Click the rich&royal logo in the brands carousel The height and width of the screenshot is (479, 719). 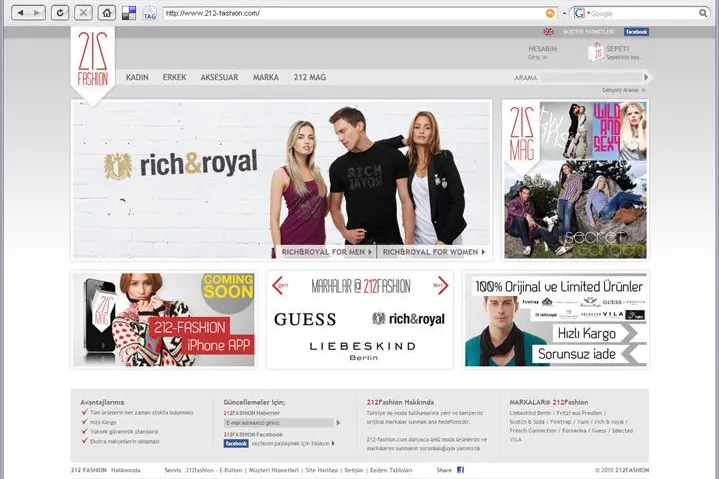[x=408, y=319]
